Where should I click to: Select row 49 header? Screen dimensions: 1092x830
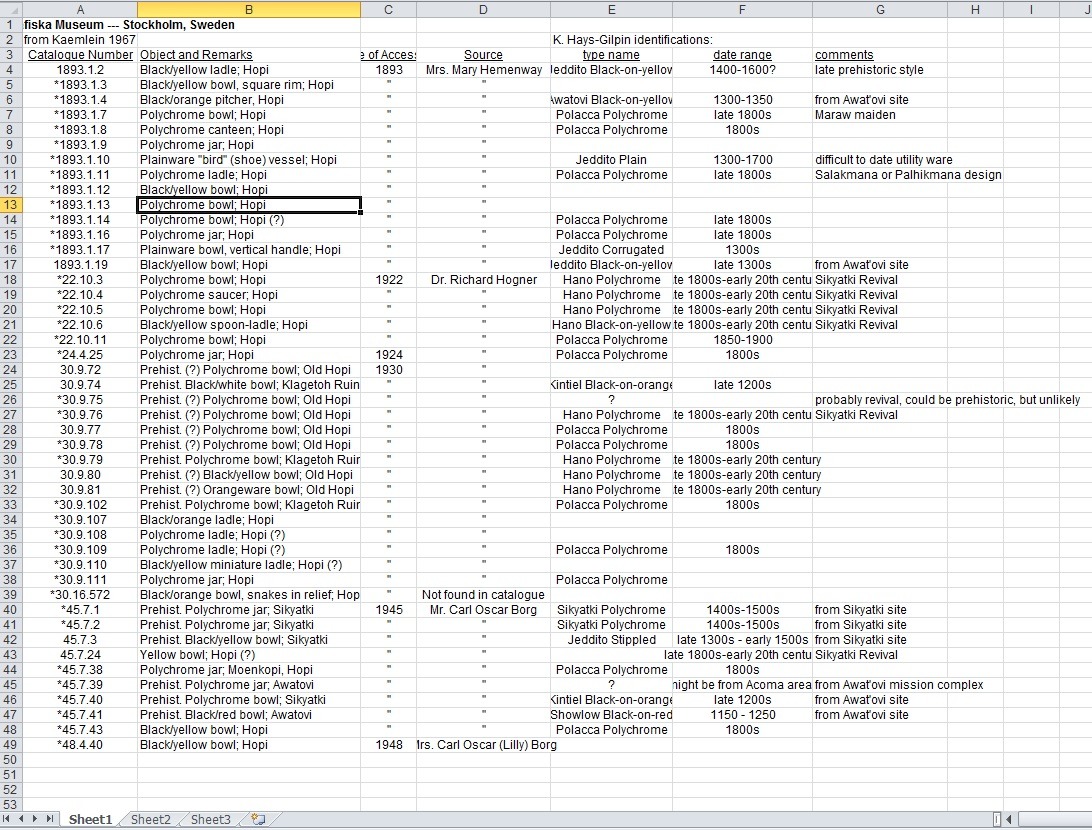tap(11, 745)
